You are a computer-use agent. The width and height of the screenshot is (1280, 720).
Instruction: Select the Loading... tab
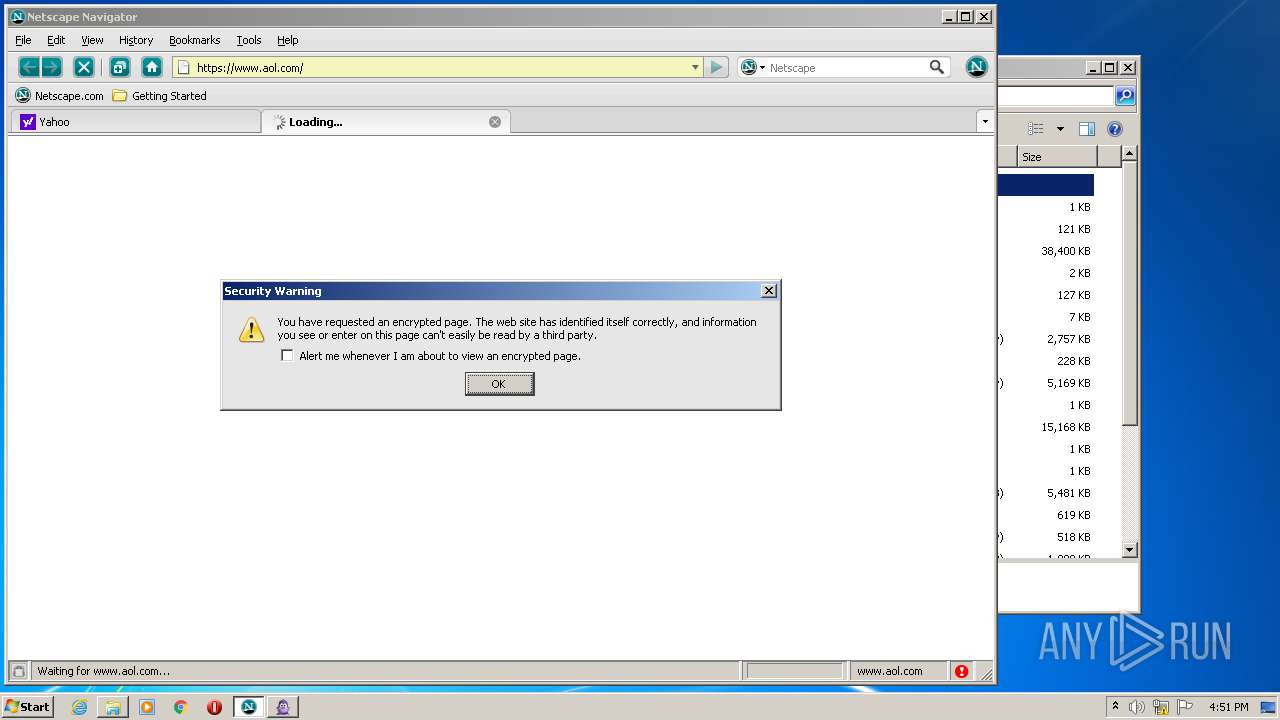tap(385, 122)
